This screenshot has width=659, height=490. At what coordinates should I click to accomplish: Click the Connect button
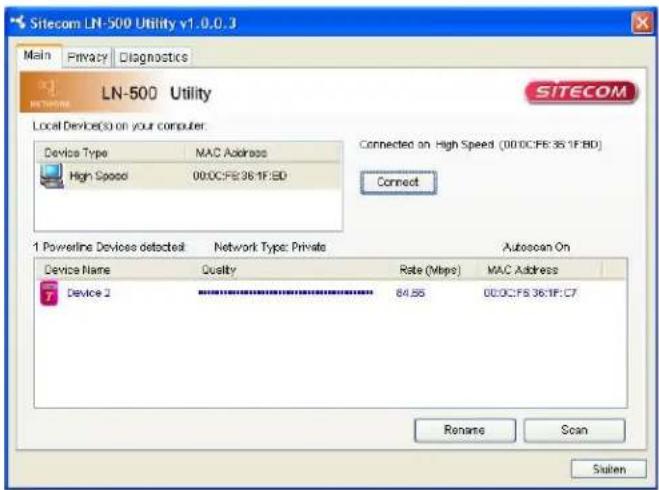pyautogui.click(x=398, y=182)
